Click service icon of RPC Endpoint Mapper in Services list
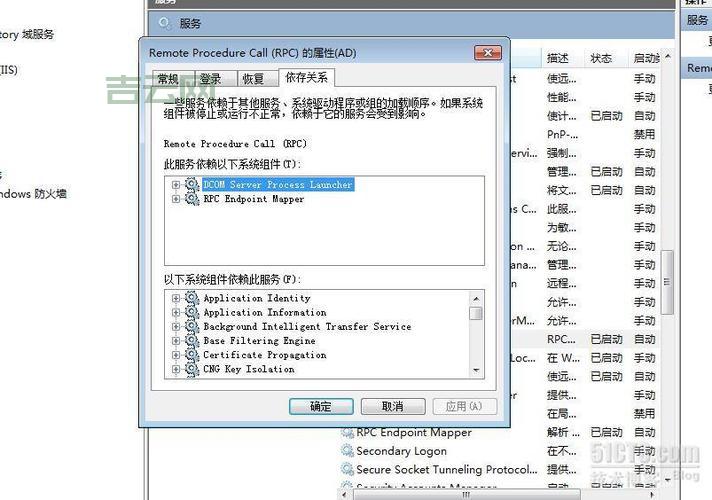The image size is (712, 500). tap(347, 432)
